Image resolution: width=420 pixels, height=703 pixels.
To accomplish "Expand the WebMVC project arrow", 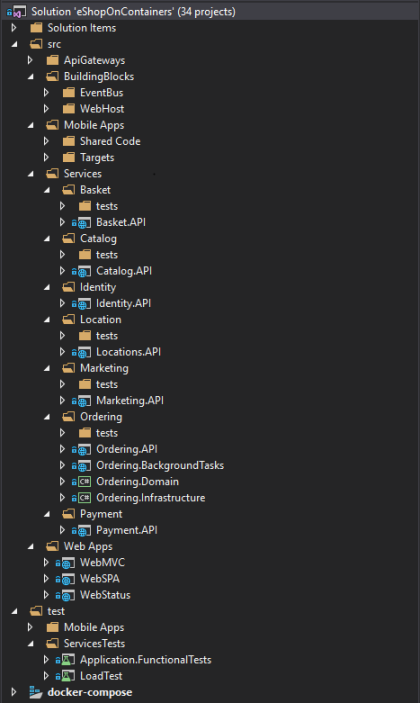I will click(46, 563).
